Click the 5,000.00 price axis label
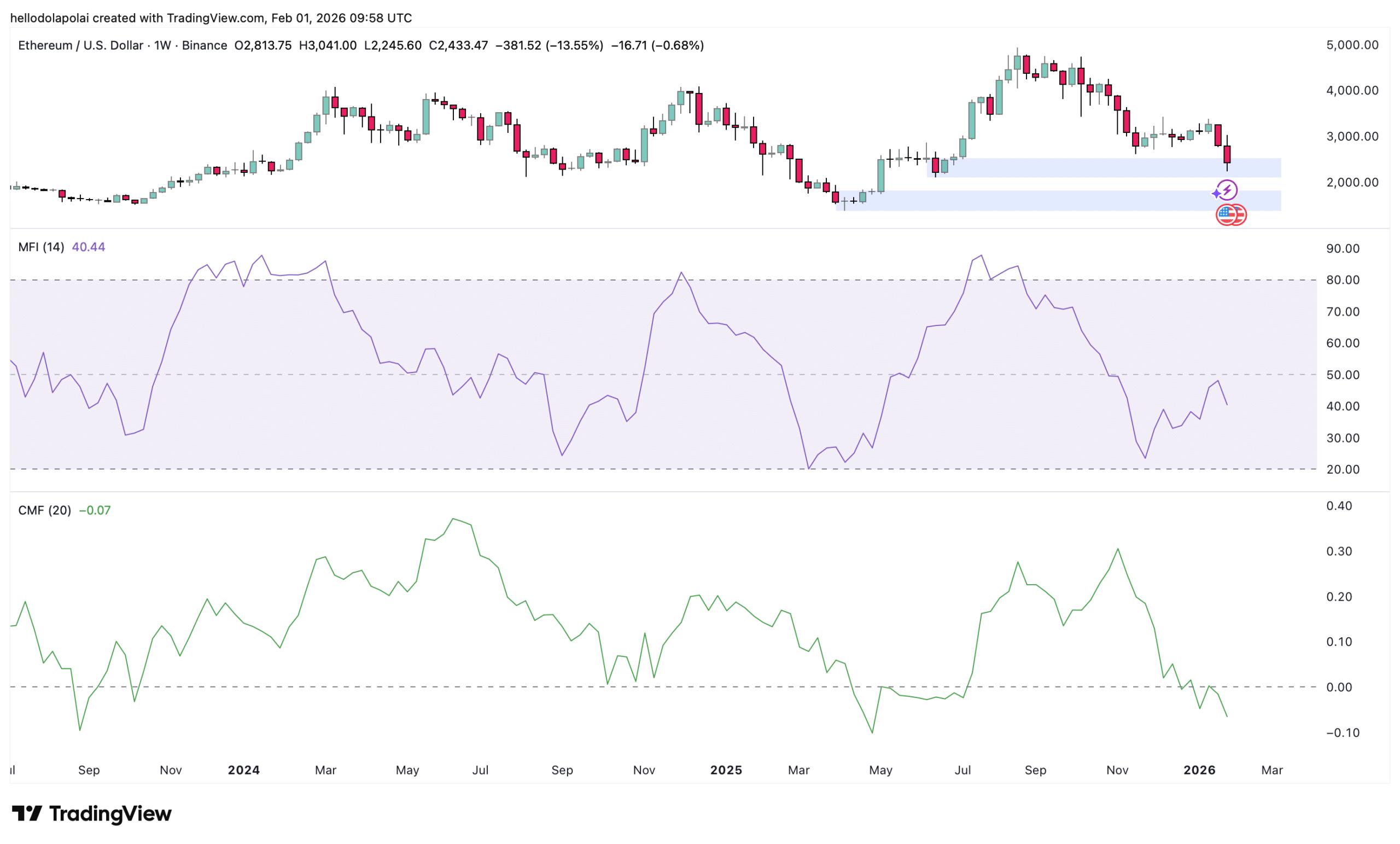 [x=1352, y=45]
